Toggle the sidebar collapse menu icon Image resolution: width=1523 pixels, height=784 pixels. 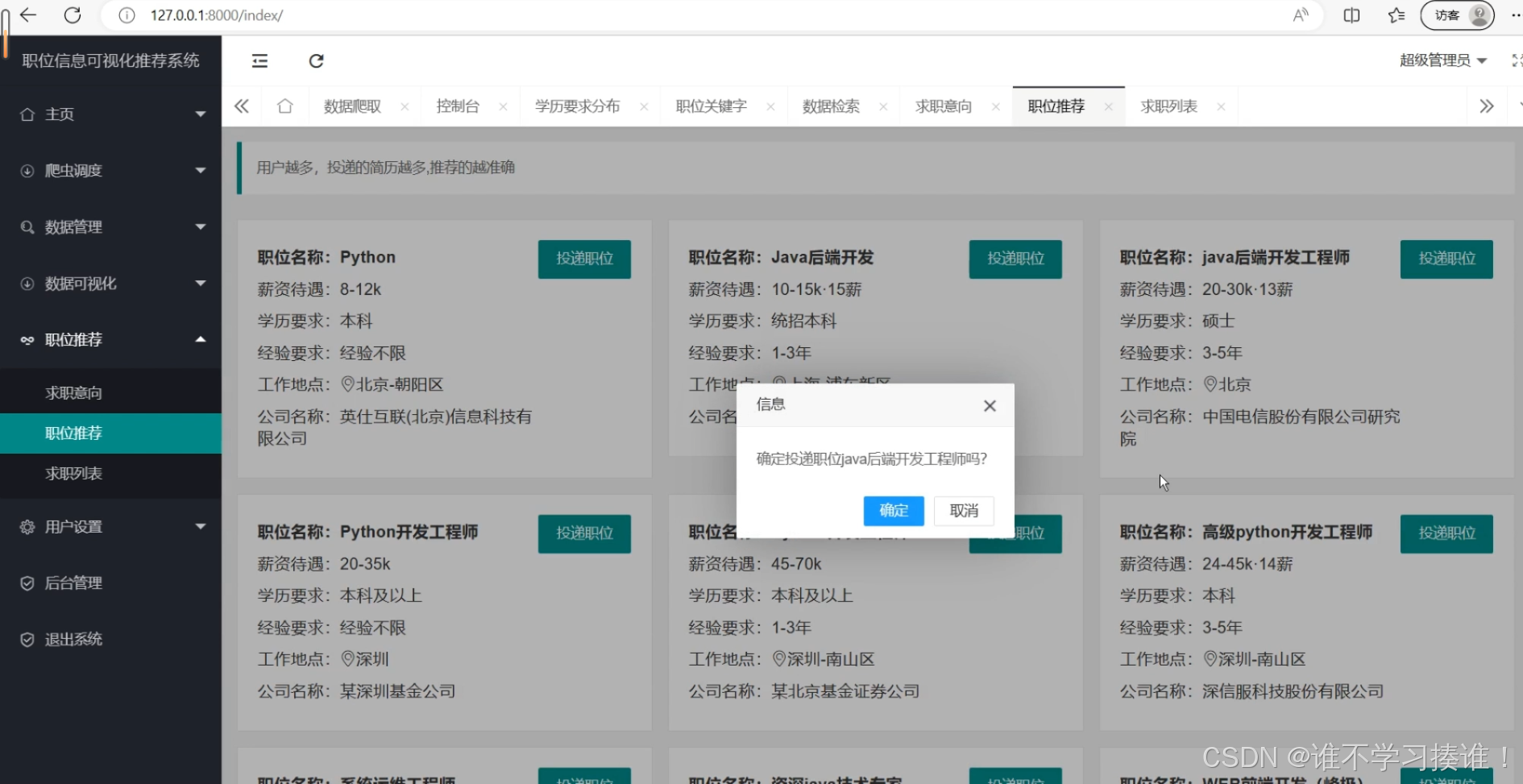pyautogui.click(x=259, y=60)
